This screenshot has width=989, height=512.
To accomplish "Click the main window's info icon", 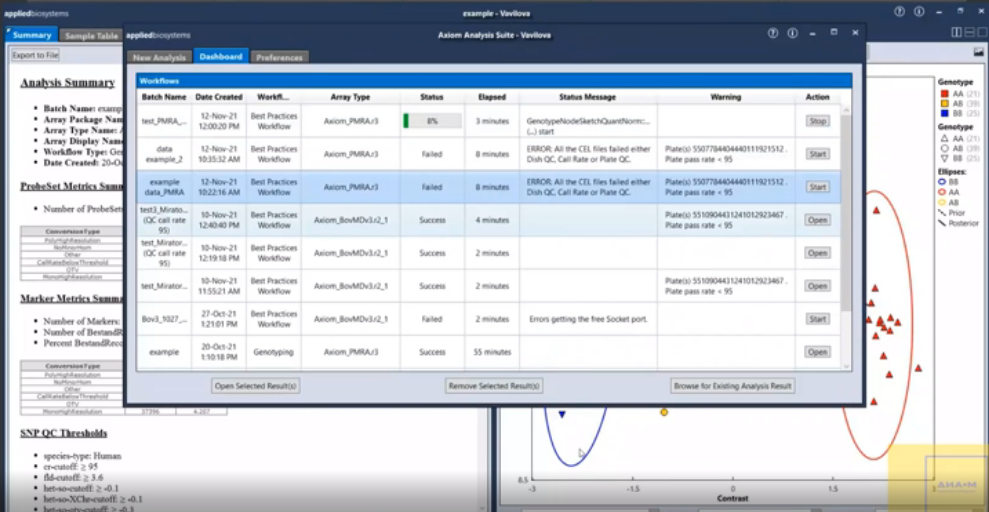I will click(919, 11).
